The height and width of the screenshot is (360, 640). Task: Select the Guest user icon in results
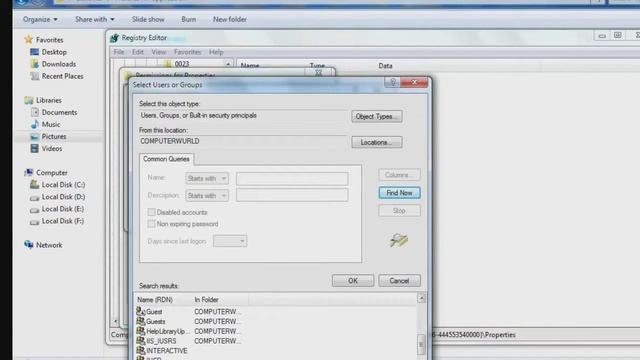(x=140, y=311)
